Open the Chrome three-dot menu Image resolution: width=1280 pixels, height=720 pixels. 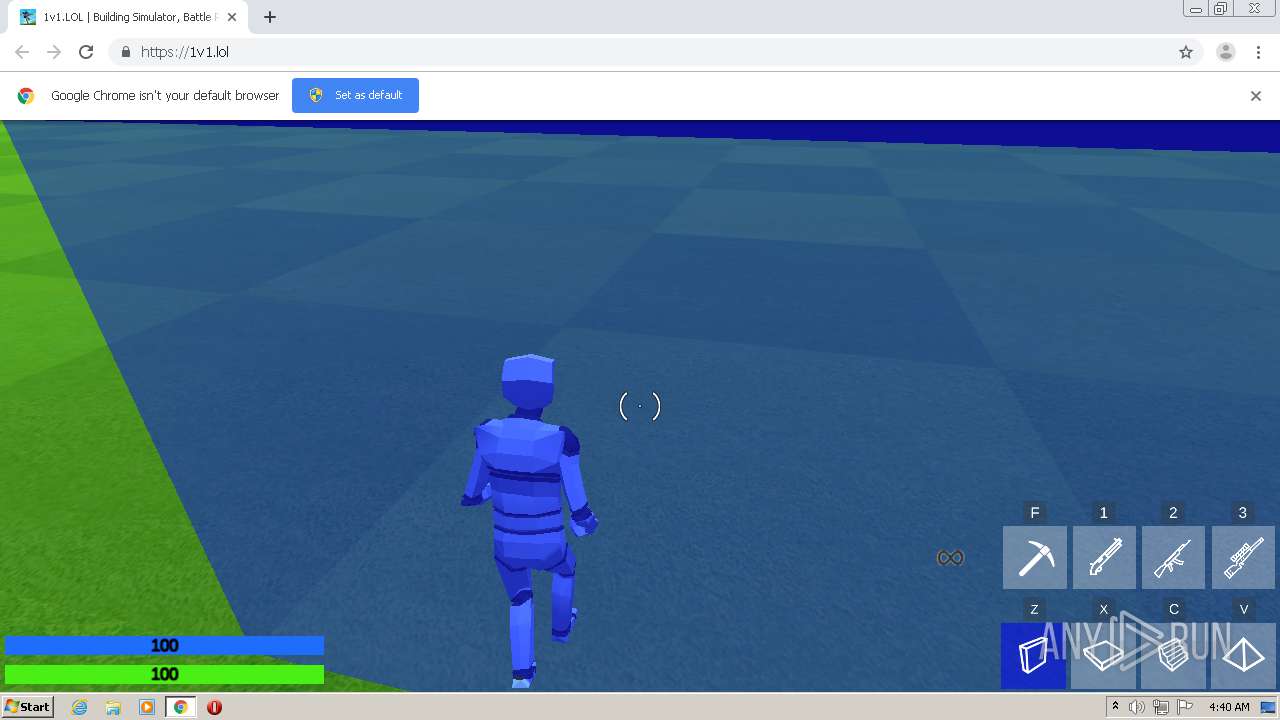point(1258,52)
